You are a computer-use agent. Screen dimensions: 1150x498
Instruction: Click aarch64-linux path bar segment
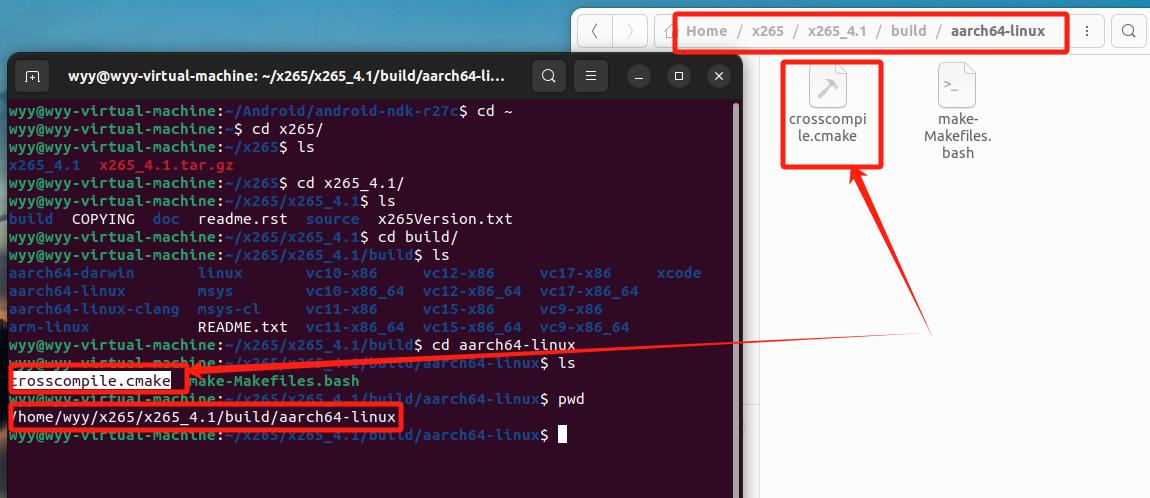point(998,31)
